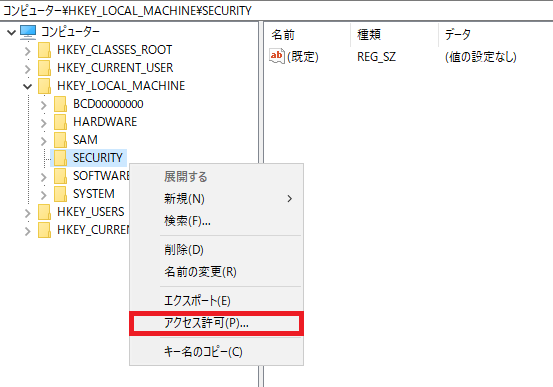Click the SYSTEM folder icon
553x387 pixels.
[x=61, y=194]
